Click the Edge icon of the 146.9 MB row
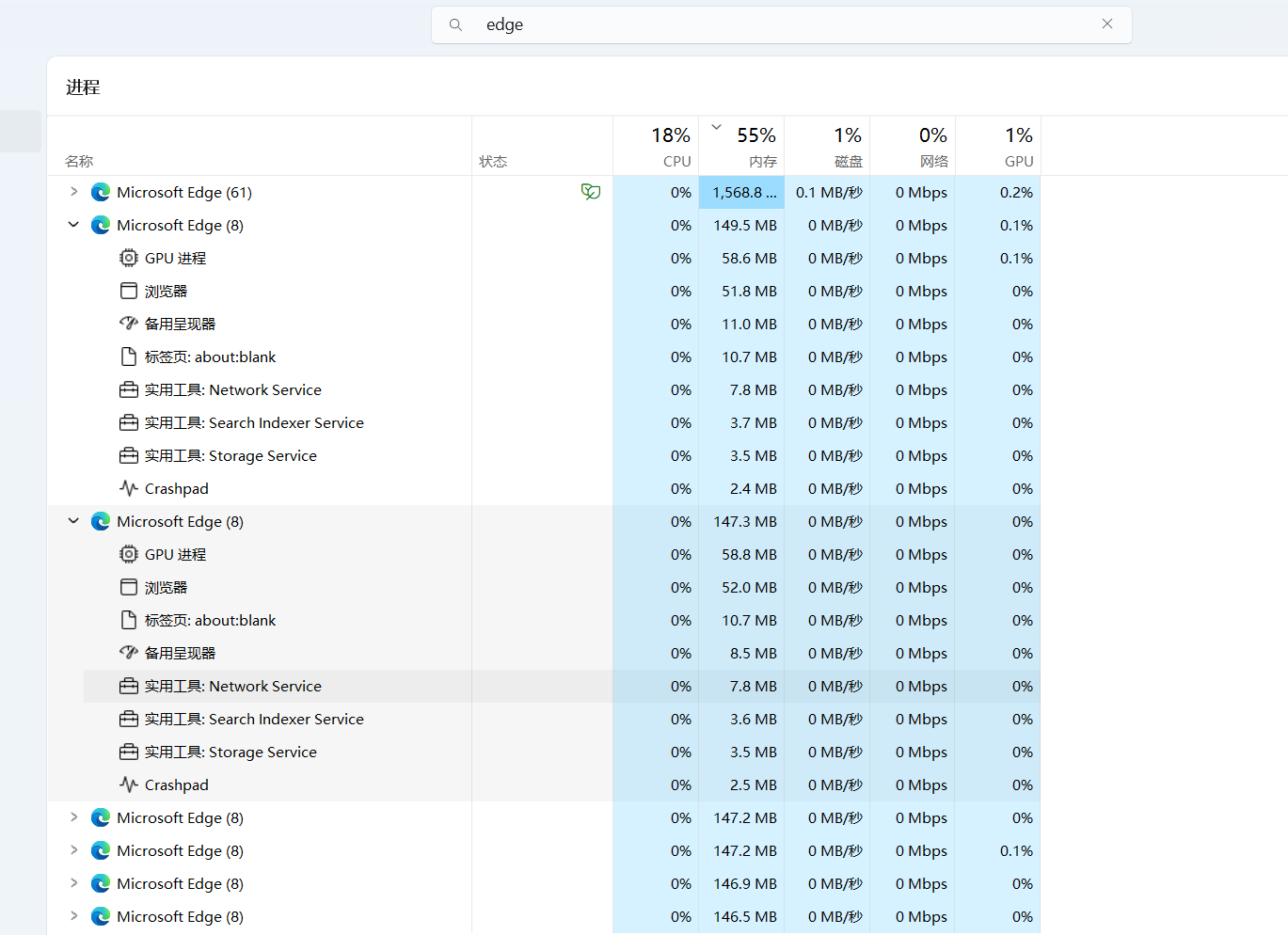 tap(101, 883)
